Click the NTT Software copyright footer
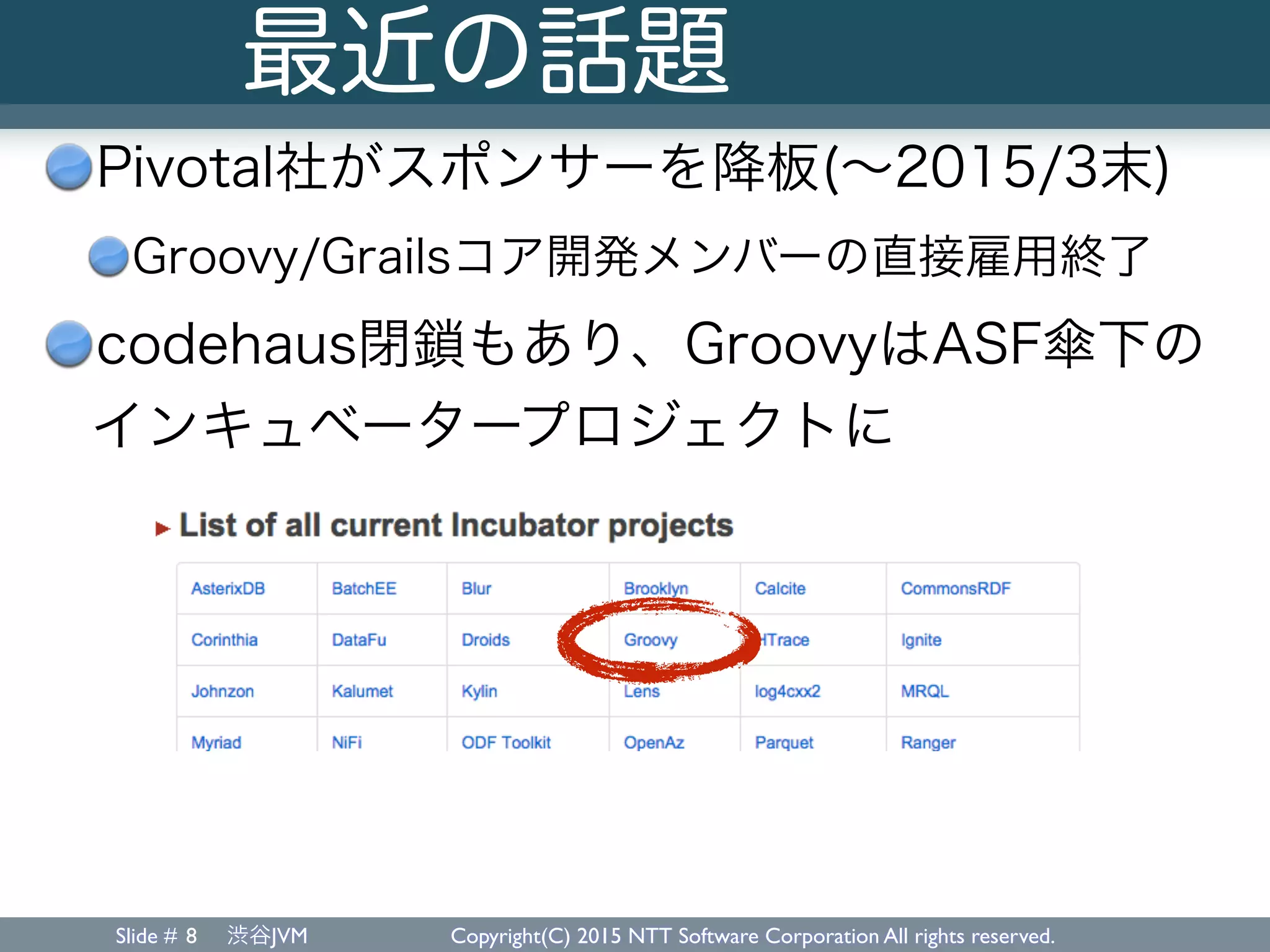 pos(752,936)
